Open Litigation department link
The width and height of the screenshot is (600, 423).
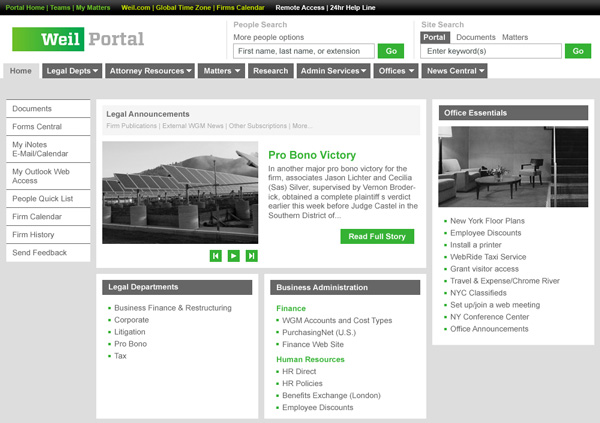(x=130, y=332)
